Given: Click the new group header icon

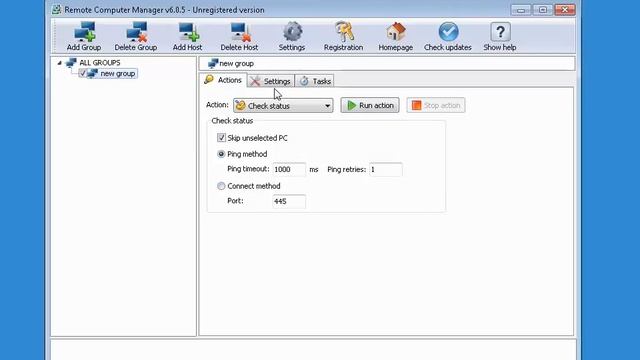Looking at the screenshot, I should pyautogui.click(x=213, y=63).
